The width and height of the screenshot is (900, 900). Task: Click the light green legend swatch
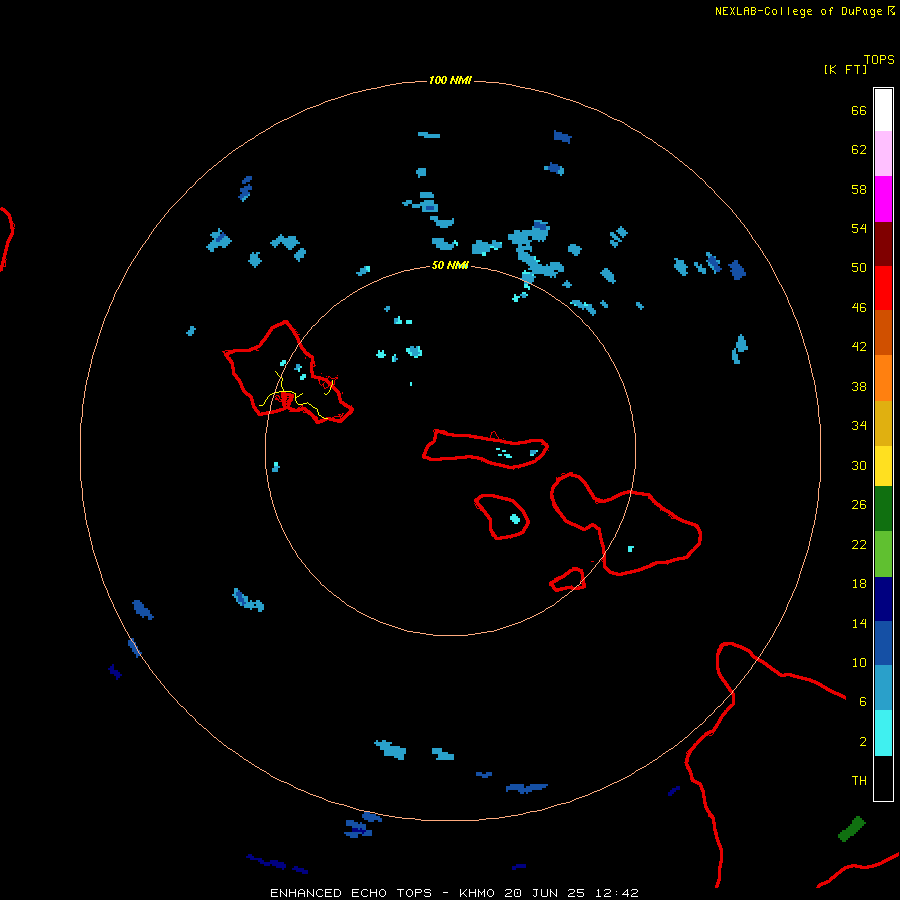pyautogui.click(x=883, y=554)
